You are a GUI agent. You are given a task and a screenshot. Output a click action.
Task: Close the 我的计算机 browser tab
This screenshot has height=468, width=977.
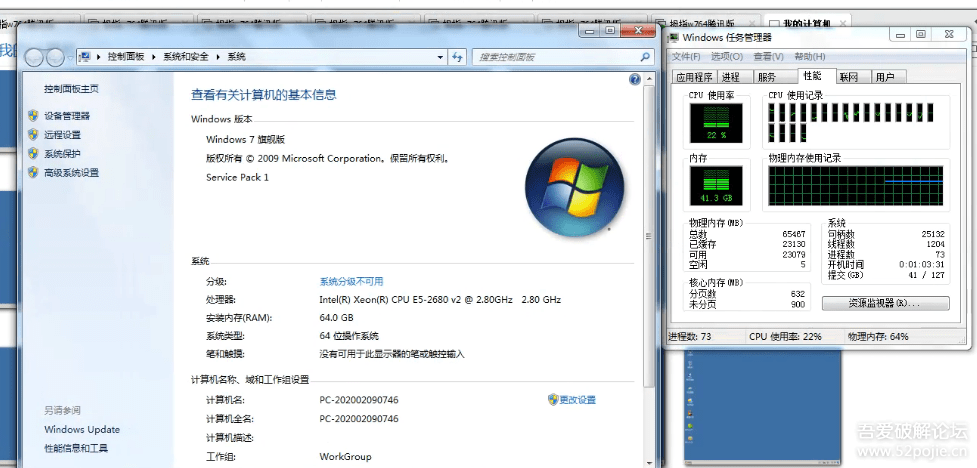pos(844,23)
